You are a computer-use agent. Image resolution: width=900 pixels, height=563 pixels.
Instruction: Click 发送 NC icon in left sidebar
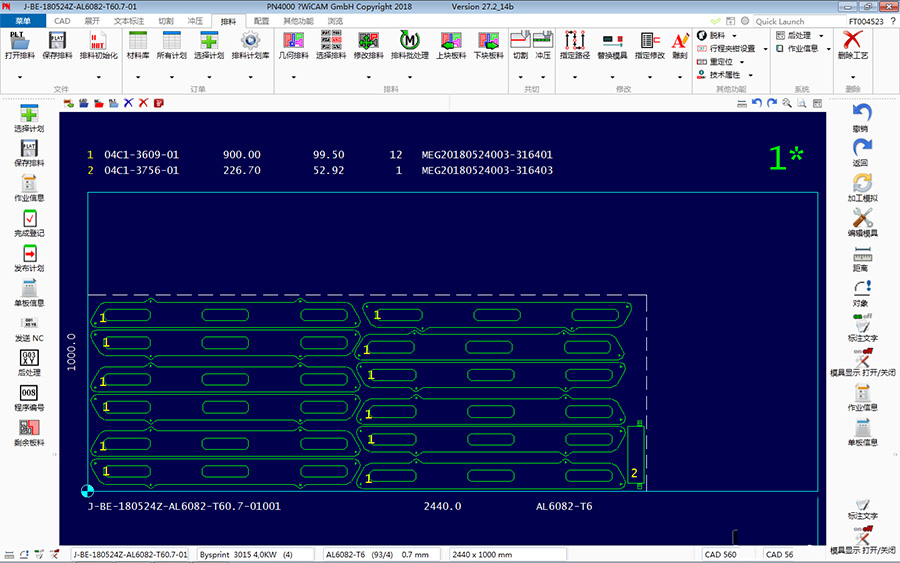coord(29,324)
